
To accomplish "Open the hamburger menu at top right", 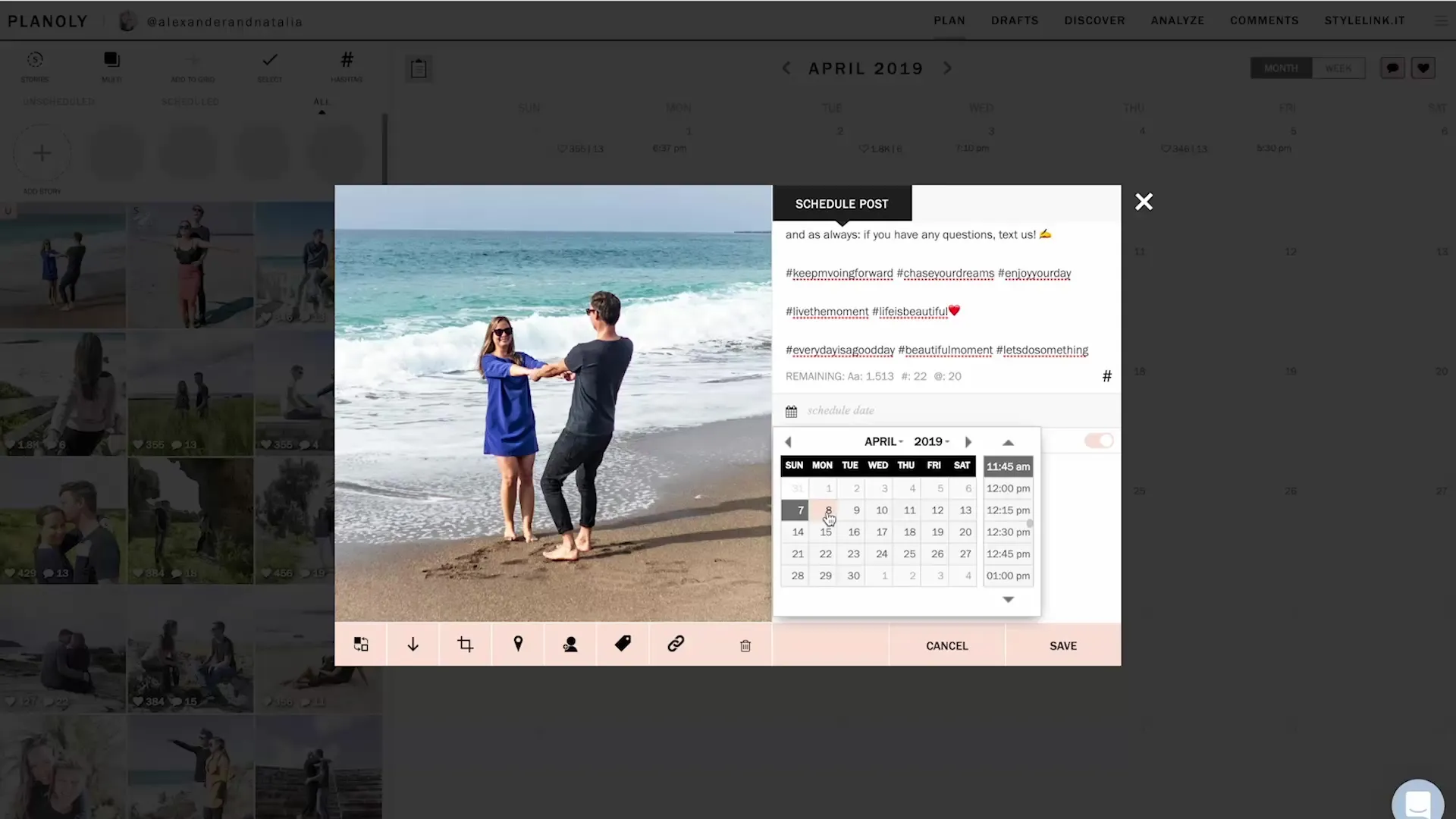I will coord(1441,21).
